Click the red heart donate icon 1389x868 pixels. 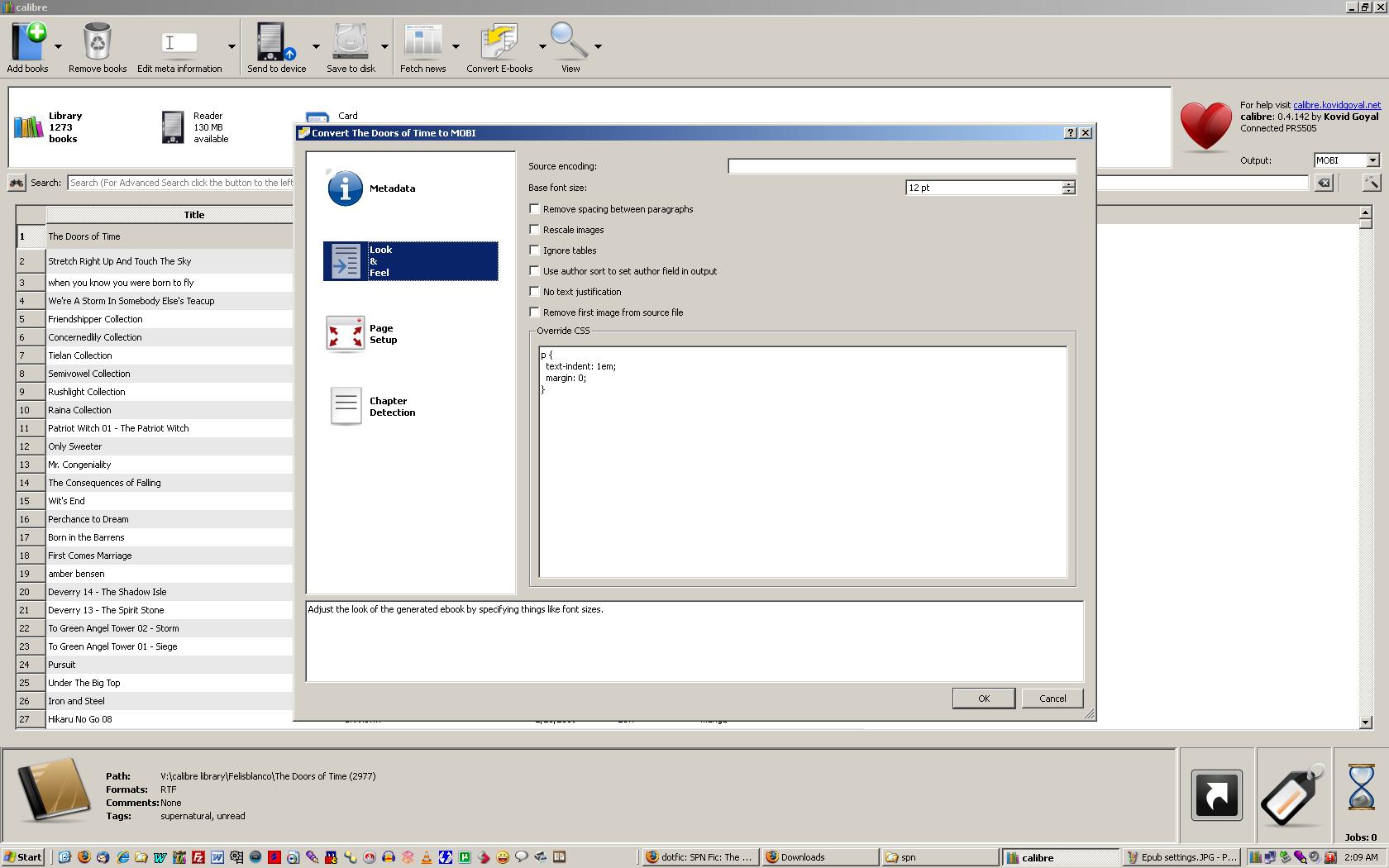(1205, 126)
